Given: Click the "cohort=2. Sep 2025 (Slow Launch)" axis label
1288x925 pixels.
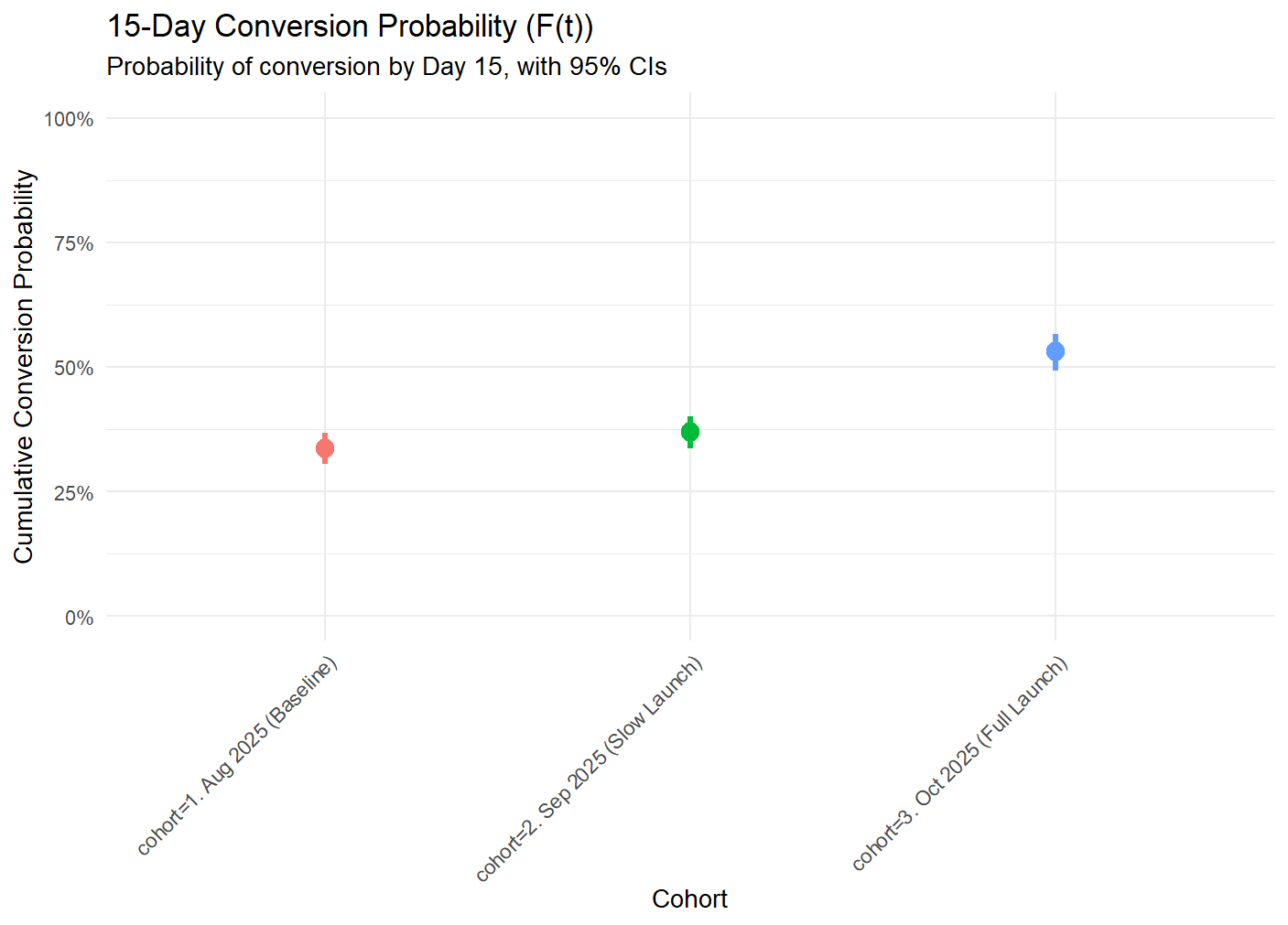Looking at the screenshot, I should (590, 769).
